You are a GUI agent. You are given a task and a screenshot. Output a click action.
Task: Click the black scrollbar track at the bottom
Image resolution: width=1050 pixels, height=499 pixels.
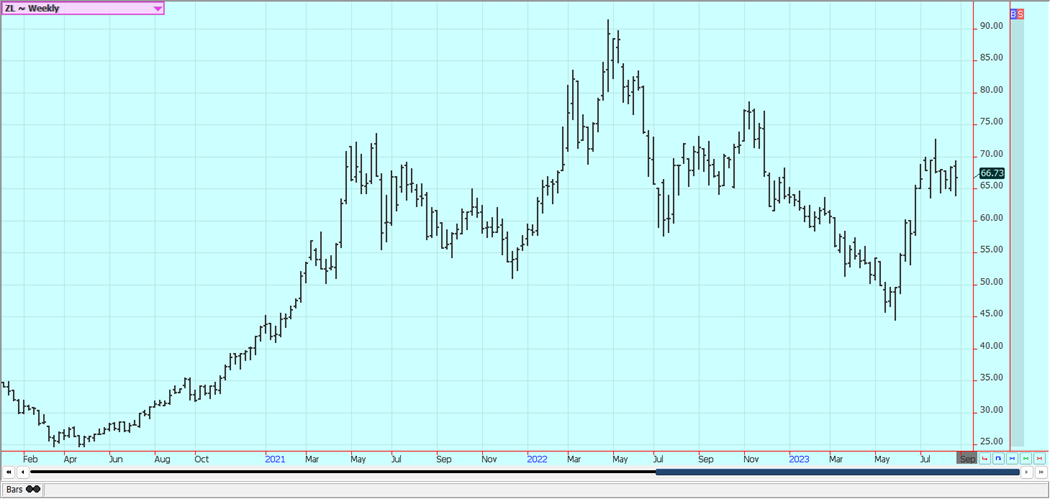tap(342, 472)
